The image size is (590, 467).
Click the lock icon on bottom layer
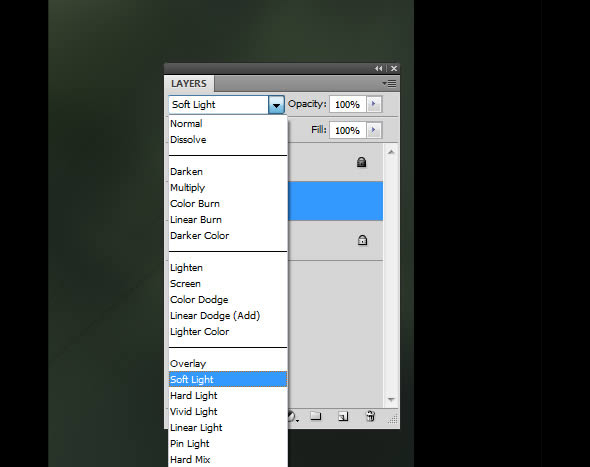pyautogui.click(x=362, y=240)
